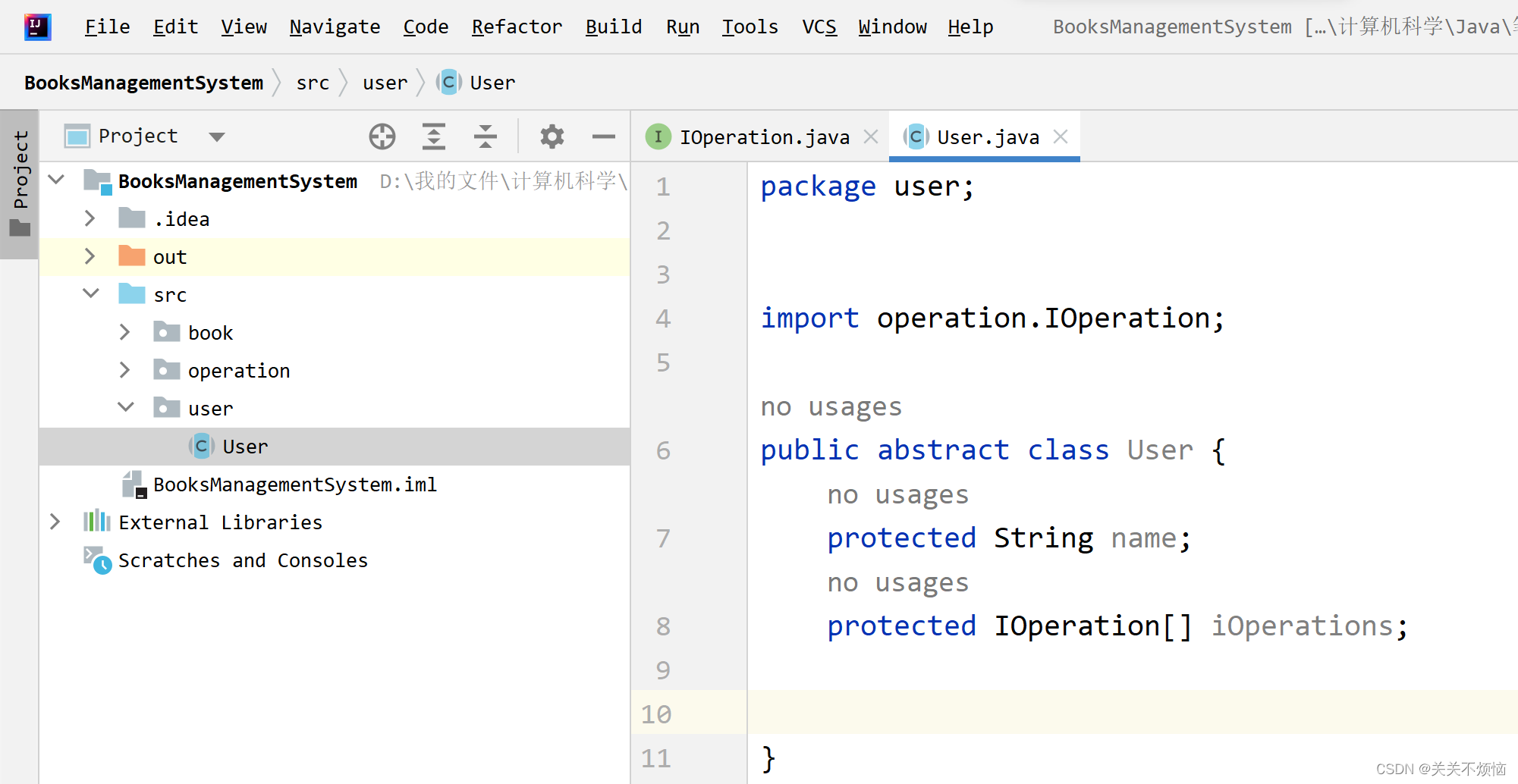The width and height of the screenshot is (1518, 784).
Task: Toggle the Project tool window side tab
Action: (x=20, y=184)
